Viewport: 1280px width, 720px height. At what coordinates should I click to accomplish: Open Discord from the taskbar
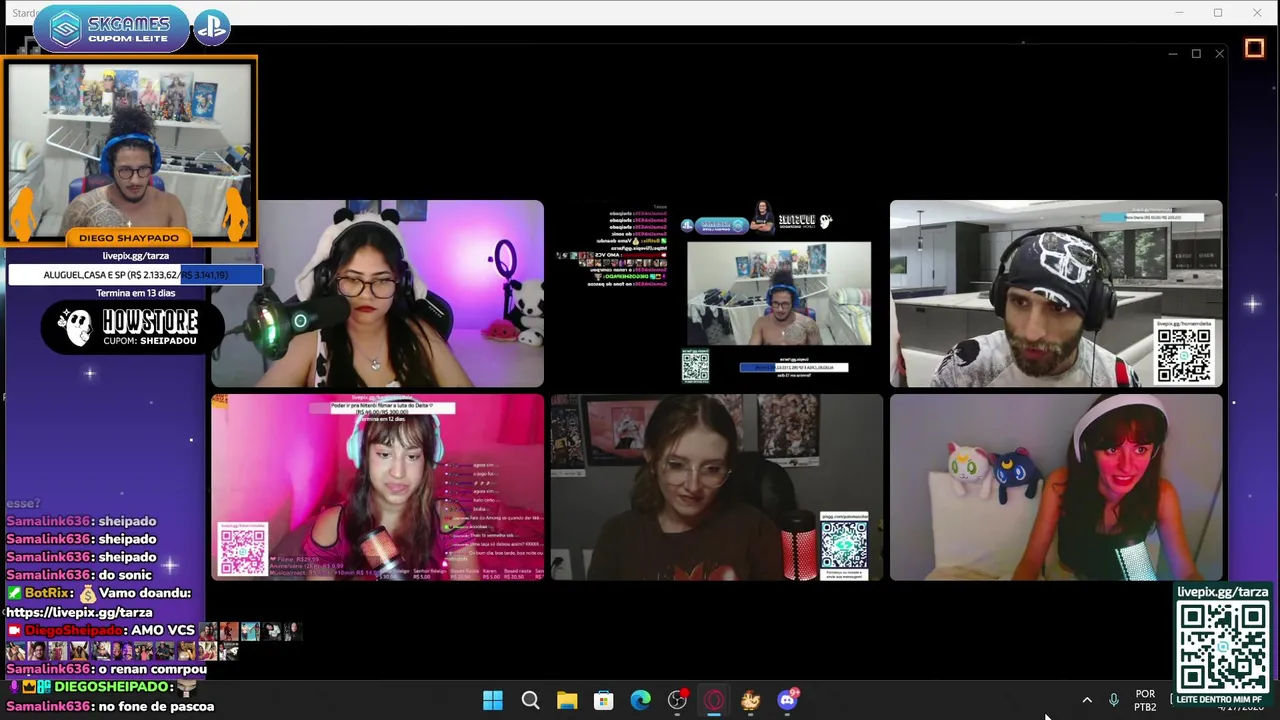point(788,699)
